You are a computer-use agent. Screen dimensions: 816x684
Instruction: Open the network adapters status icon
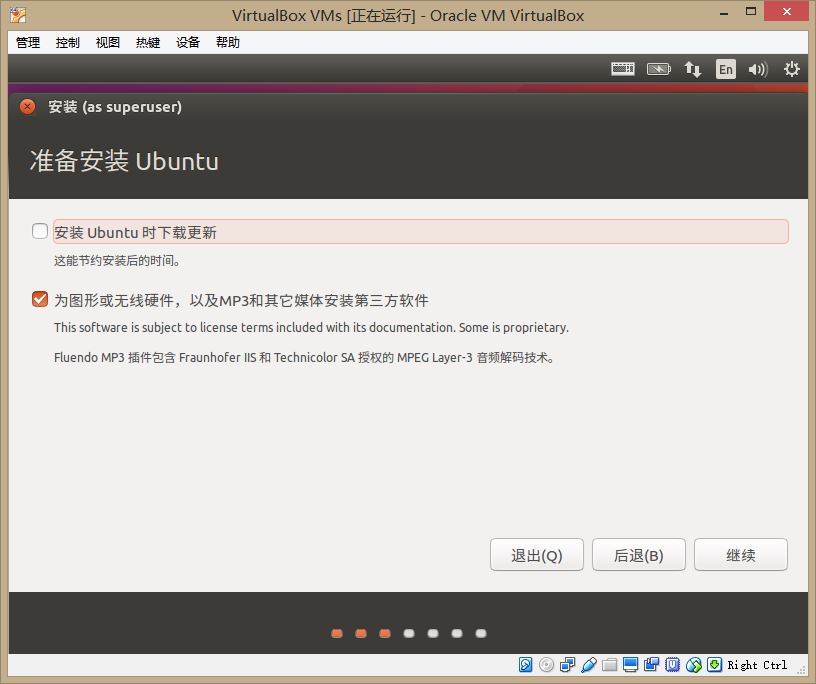coord(567,665)
